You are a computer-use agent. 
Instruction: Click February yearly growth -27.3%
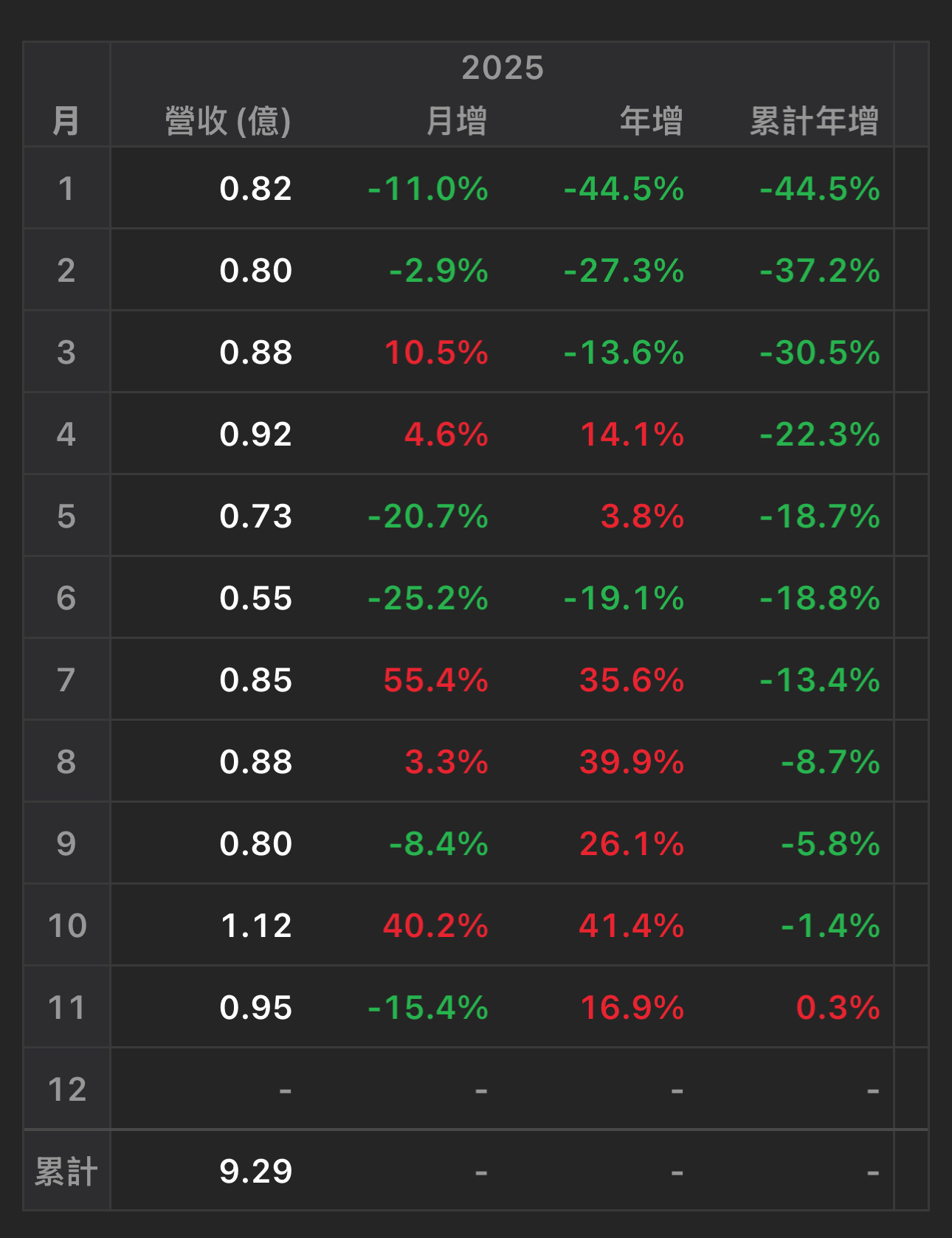624,270
